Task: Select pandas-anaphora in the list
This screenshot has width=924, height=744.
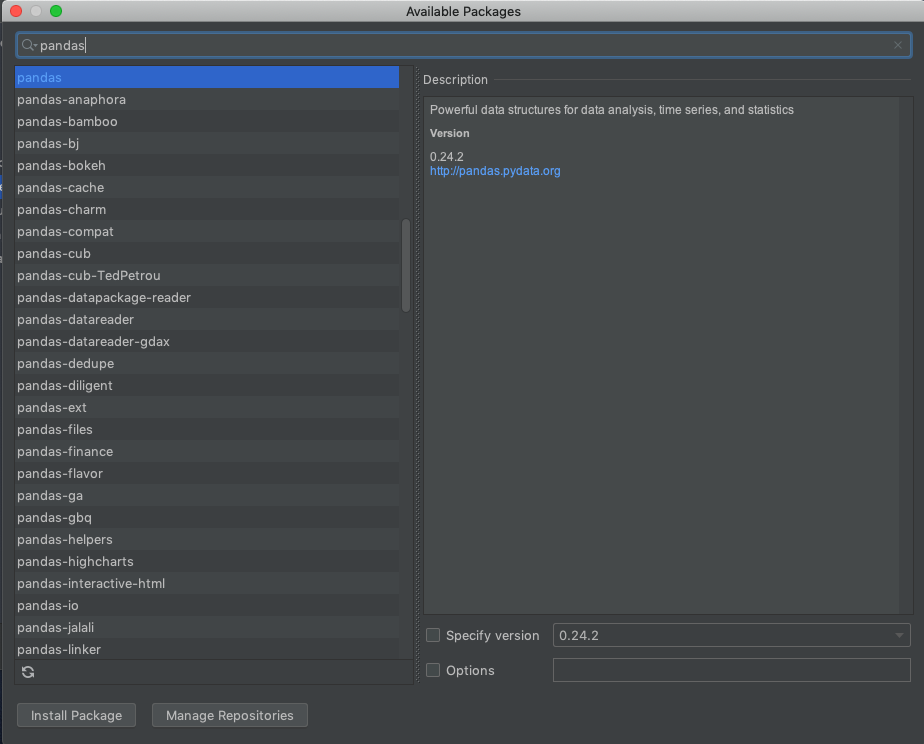Action: pos(207,100)
